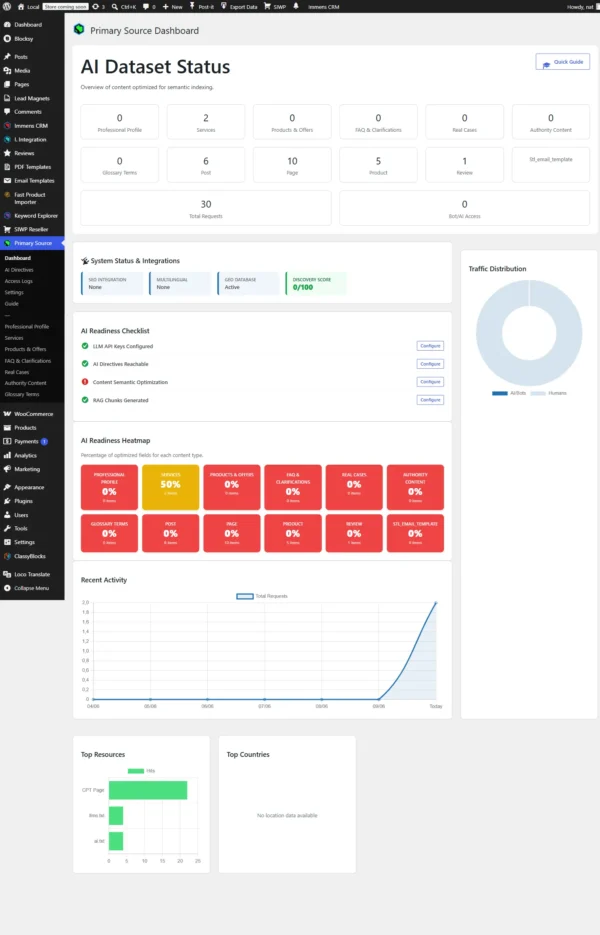Configure AI Directives Reachable item
The height and width of the screenshot is (935, 600).
coord(430,364)
